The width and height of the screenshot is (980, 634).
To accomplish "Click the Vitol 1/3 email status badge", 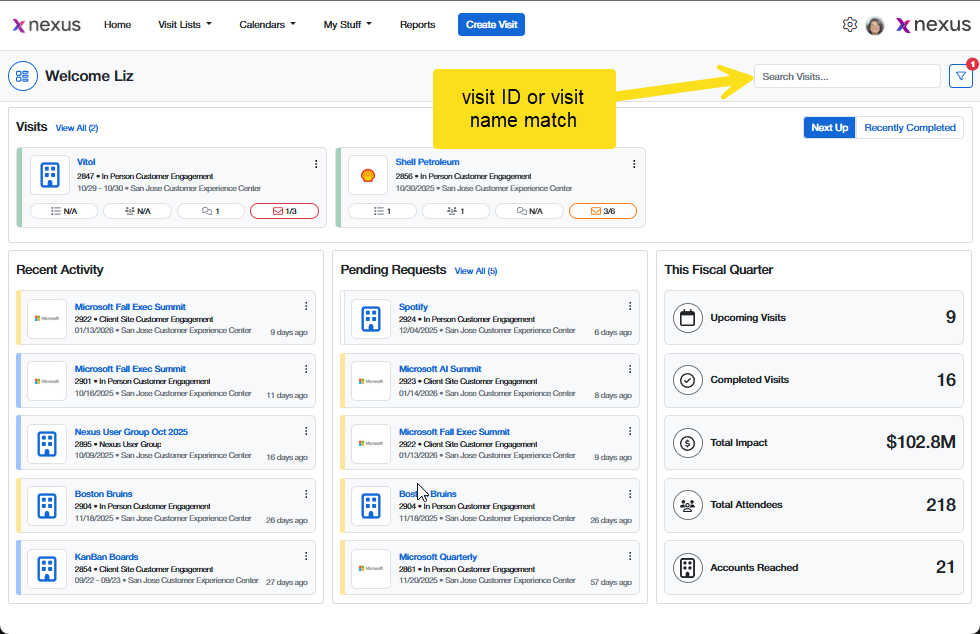I will [x=284, y=211].
